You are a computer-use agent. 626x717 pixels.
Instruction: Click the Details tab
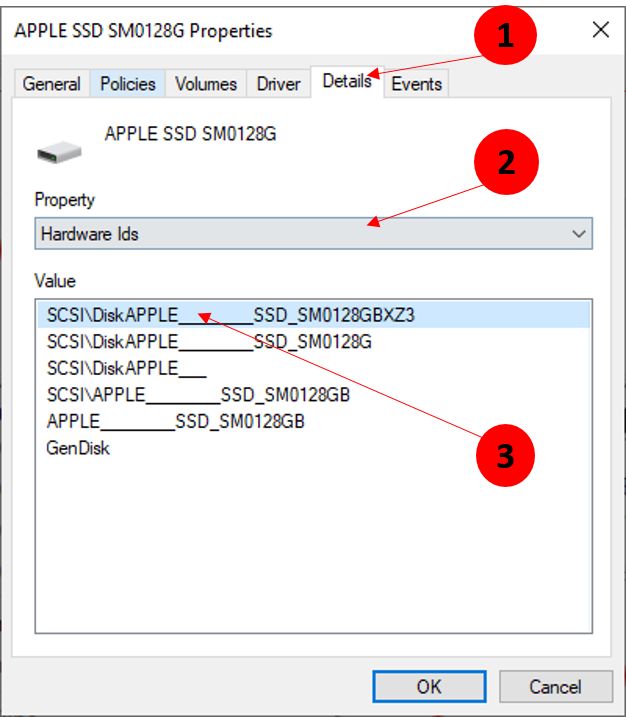[347, 81]
